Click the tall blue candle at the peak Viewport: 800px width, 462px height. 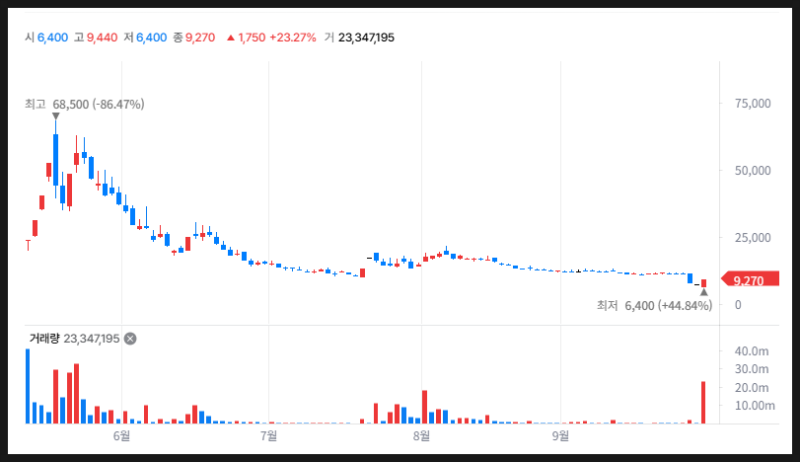click(x=56, y=160)
